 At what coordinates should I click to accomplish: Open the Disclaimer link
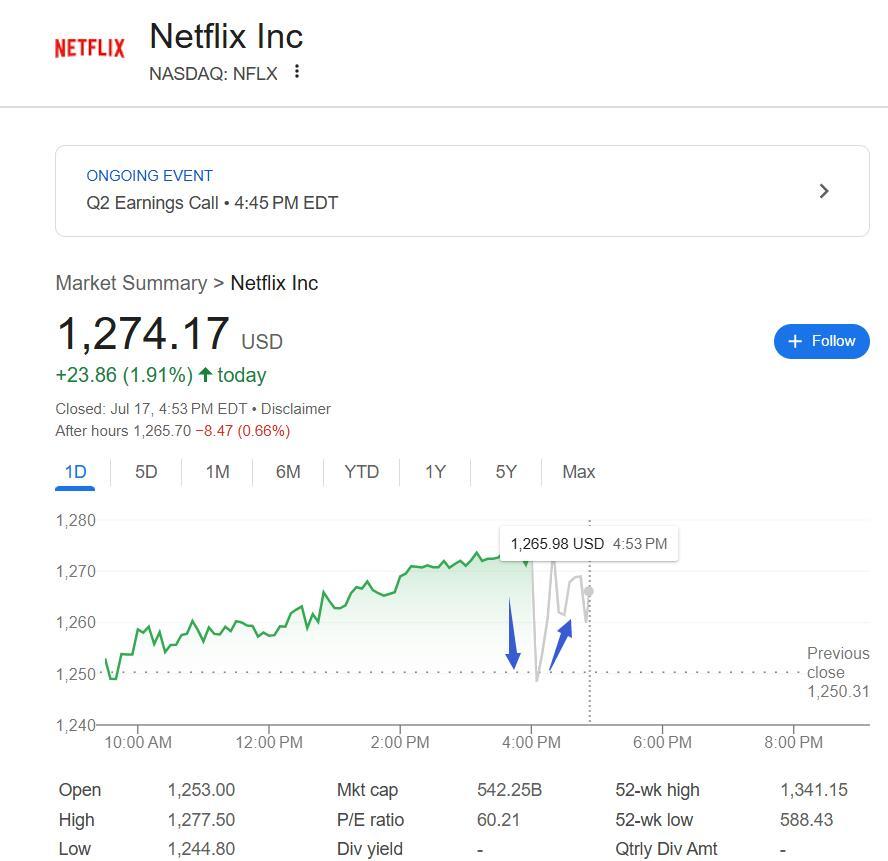(x=296, y=409)
